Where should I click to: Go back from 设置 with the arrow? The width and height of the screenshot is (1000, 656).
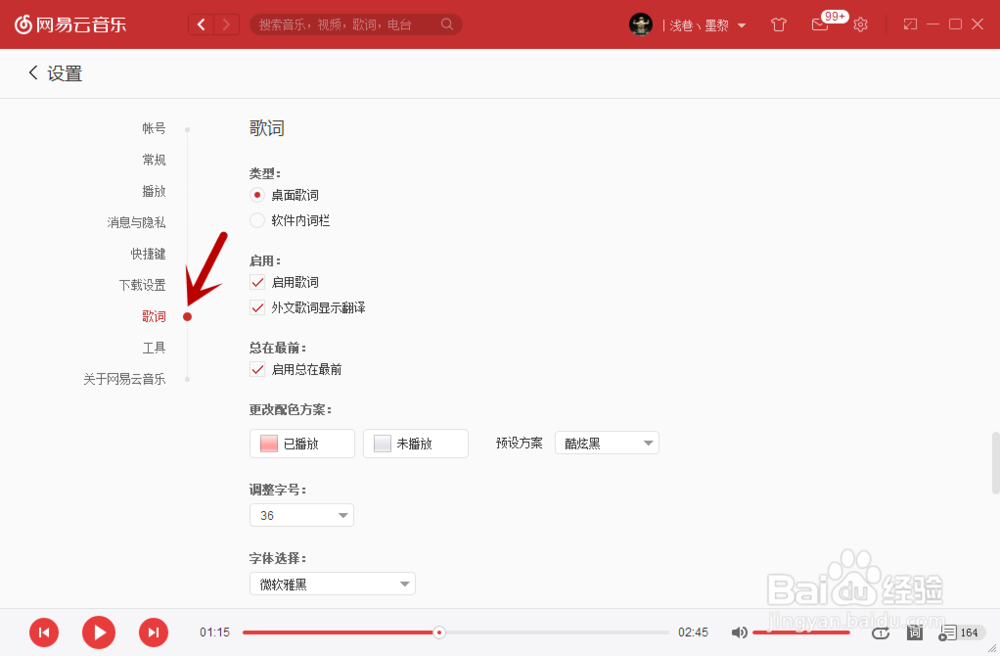[31, 73]
